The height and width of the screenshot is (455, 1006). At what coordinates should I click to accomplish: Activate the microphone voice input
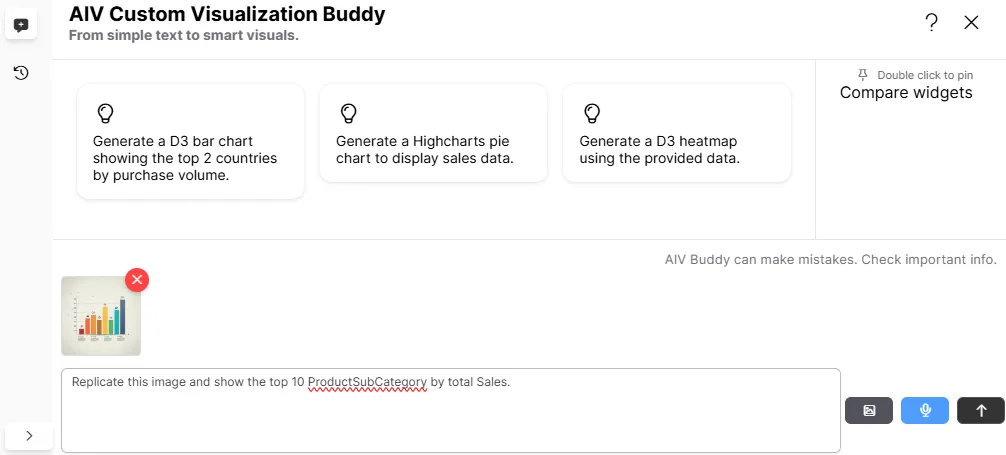(x=925, y=410)
